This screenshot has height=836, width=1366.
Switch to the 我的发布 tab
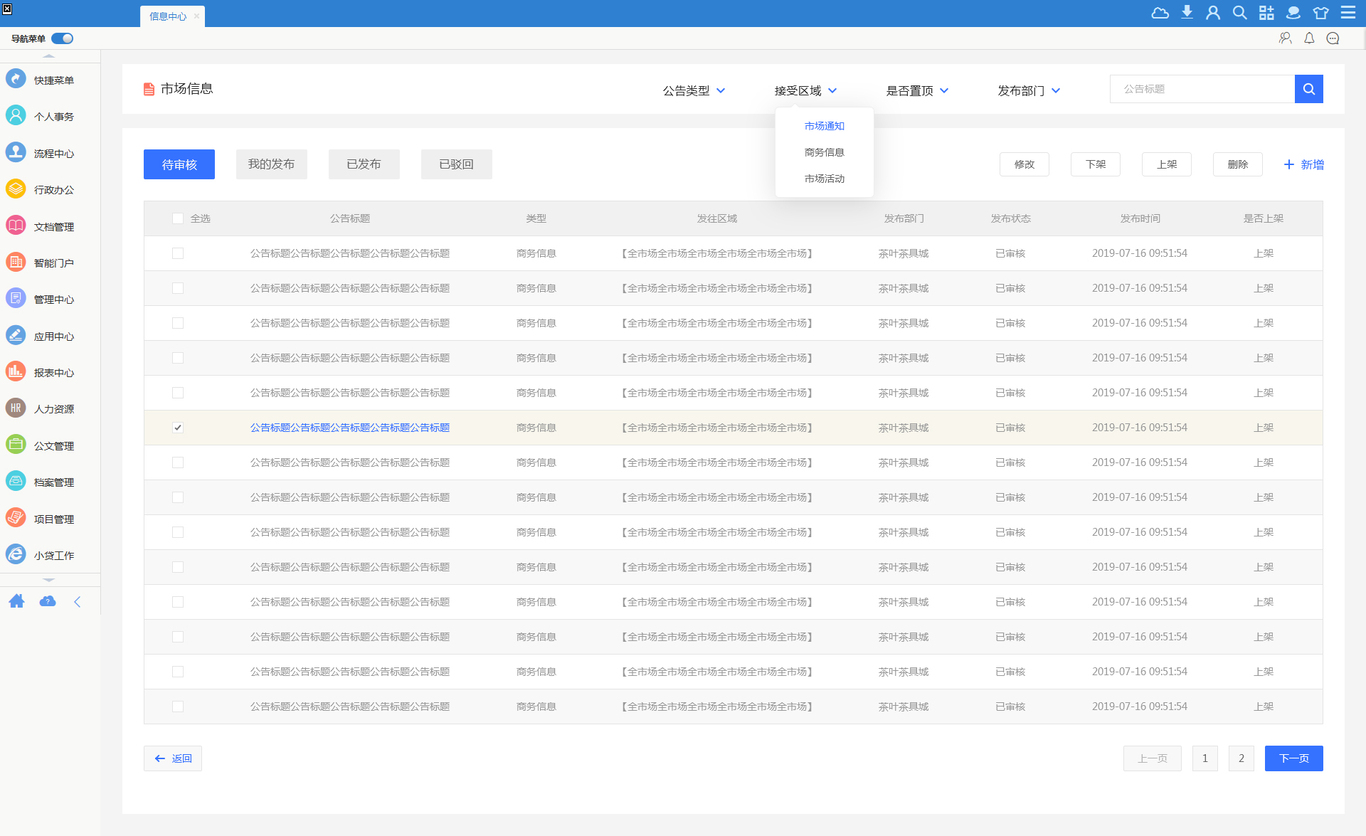pos(271,164)
